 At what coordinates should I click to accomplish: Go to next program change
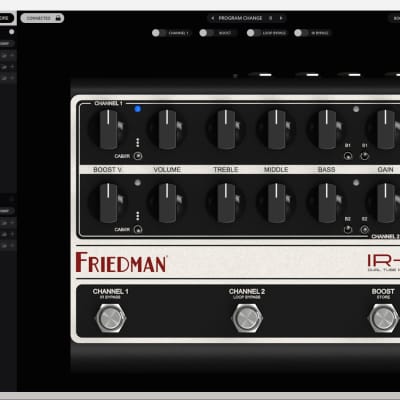pyautogui.click(x=281, y=18)
